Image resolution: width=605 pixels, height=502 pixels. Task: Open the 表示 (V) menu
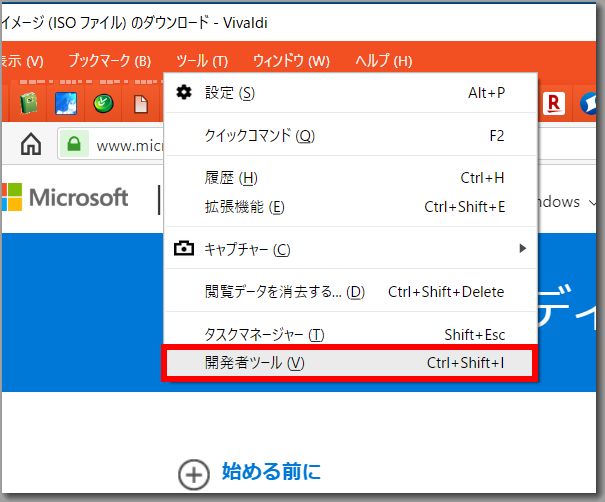pos(22,61)
